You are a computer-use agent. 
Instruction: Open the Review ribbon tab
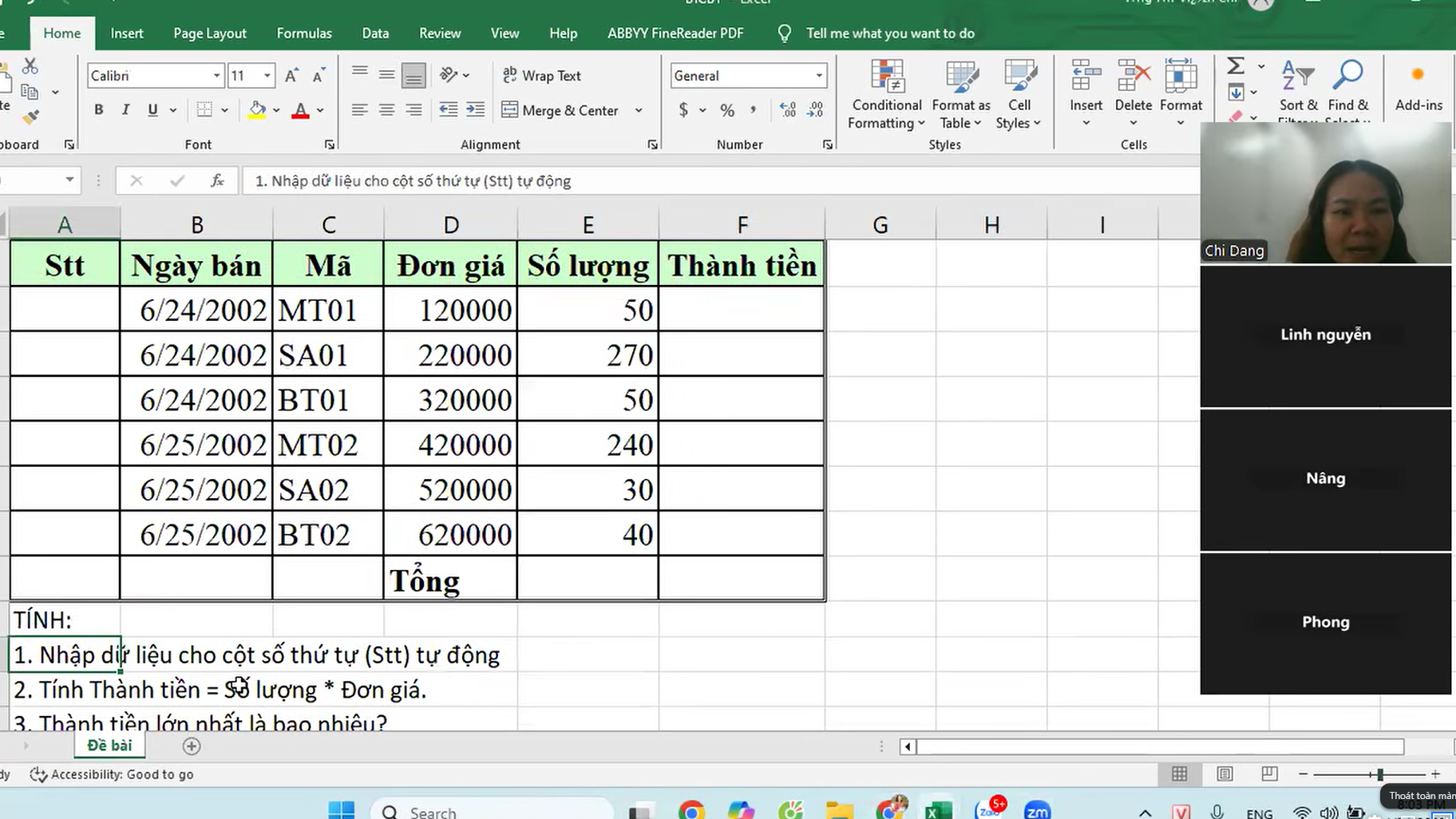440,34
